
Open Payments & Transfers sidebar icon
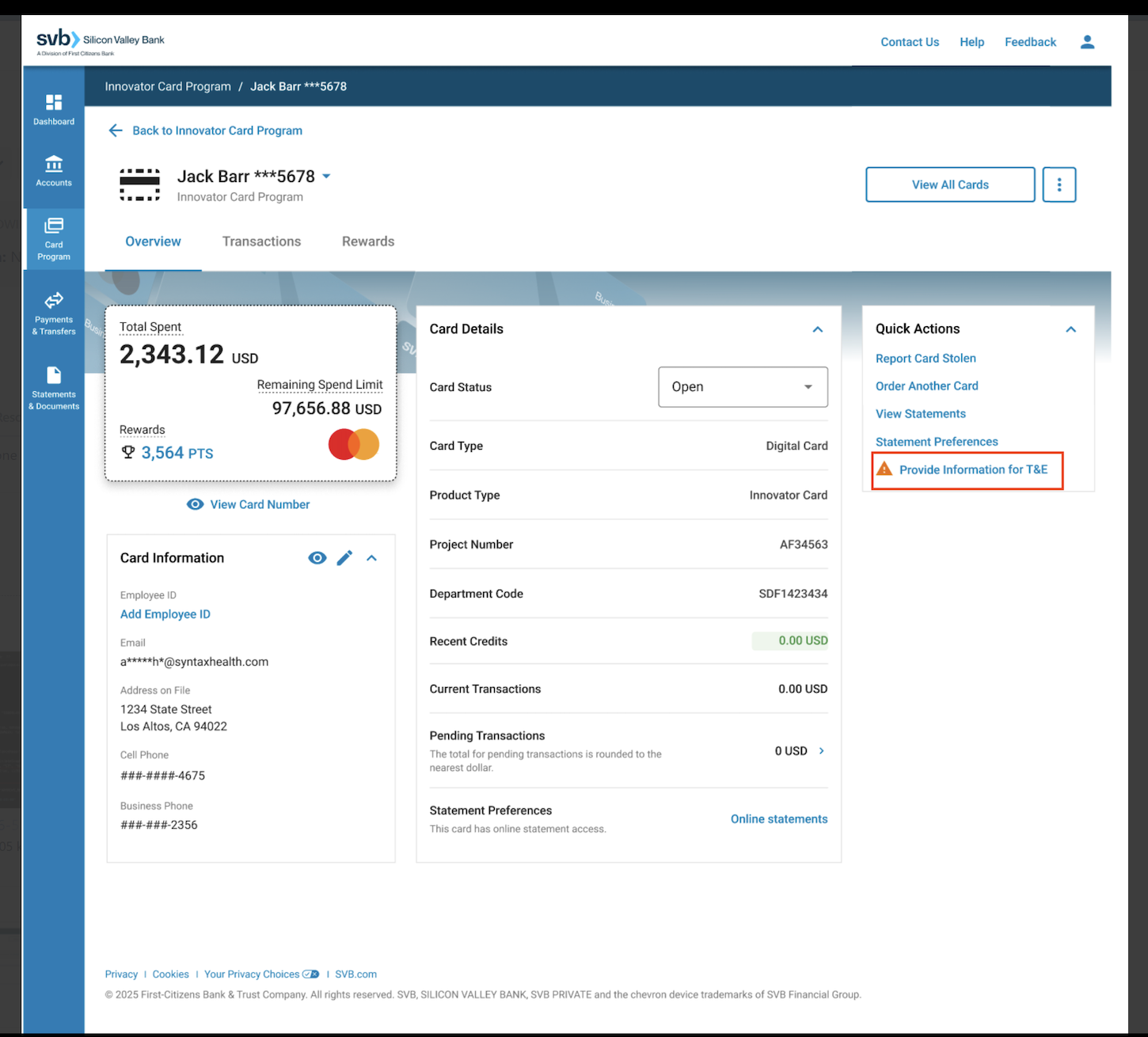pos(54,313)
